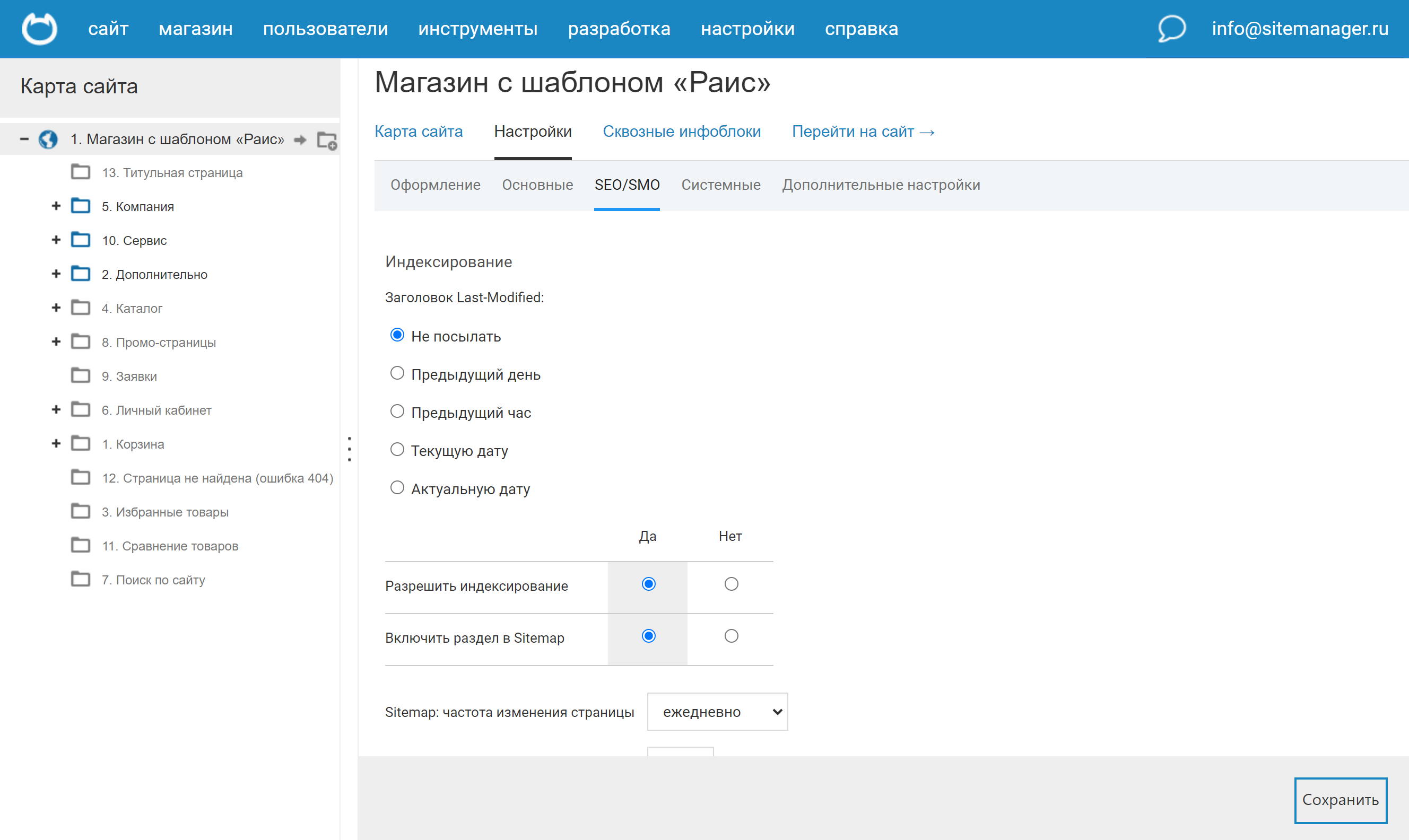Click the folder icon beside «12. Страница не найдена»
This screenshot has width=1409, height=840.
[x=81, y=477]
